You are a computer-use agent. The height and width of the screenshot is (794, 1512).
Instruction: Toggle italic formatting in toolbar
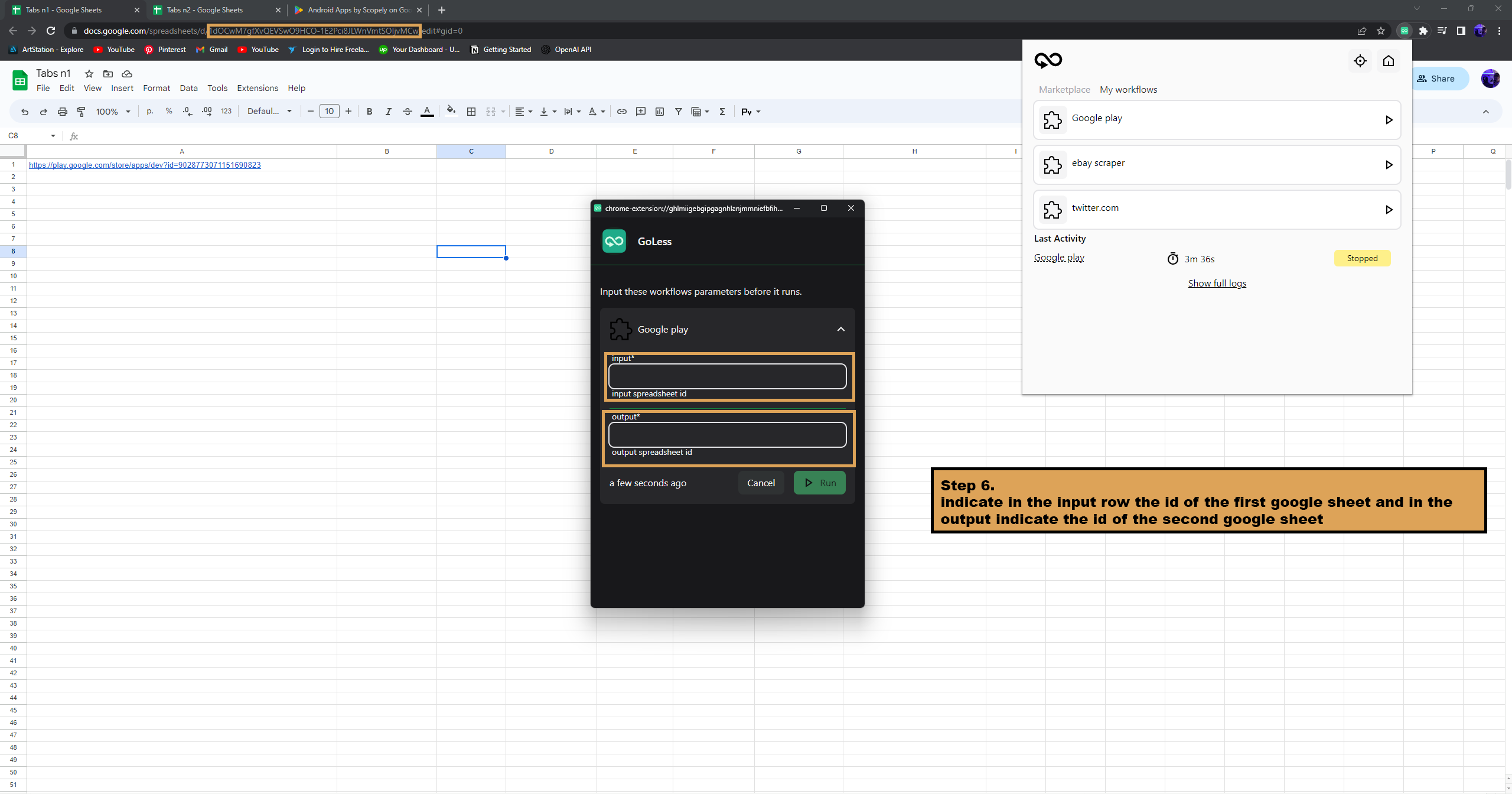click(388, 112)
